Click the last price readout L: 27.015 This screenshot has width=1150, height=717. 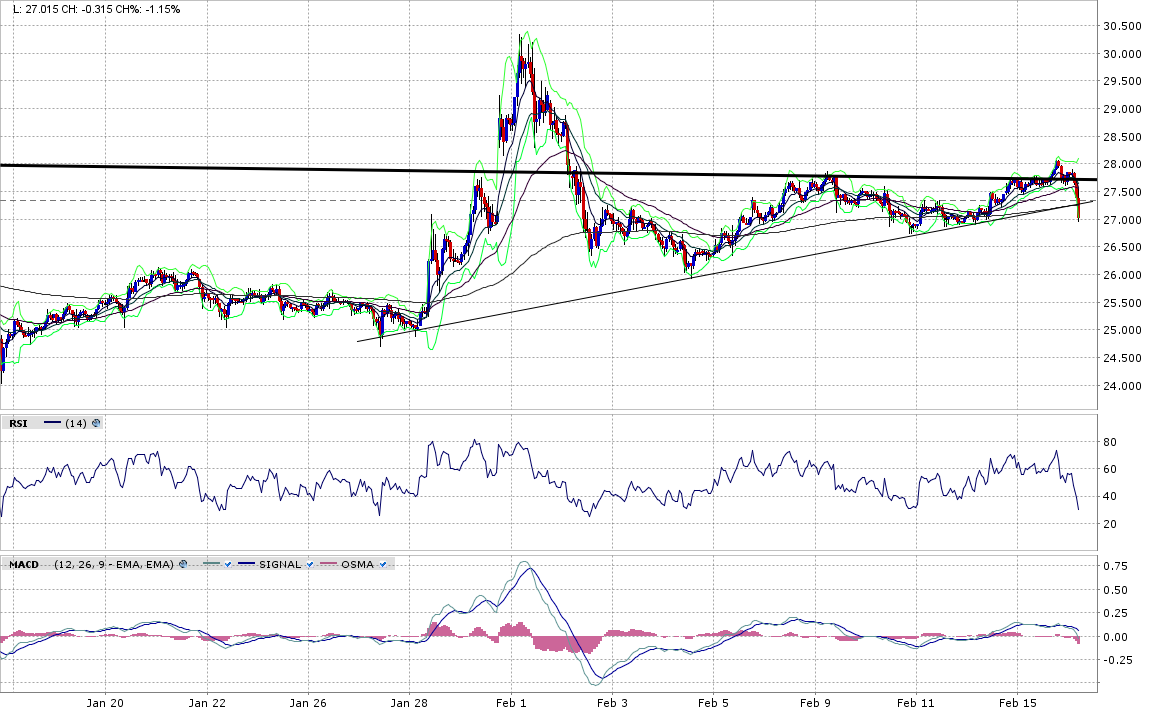[30, 8]
